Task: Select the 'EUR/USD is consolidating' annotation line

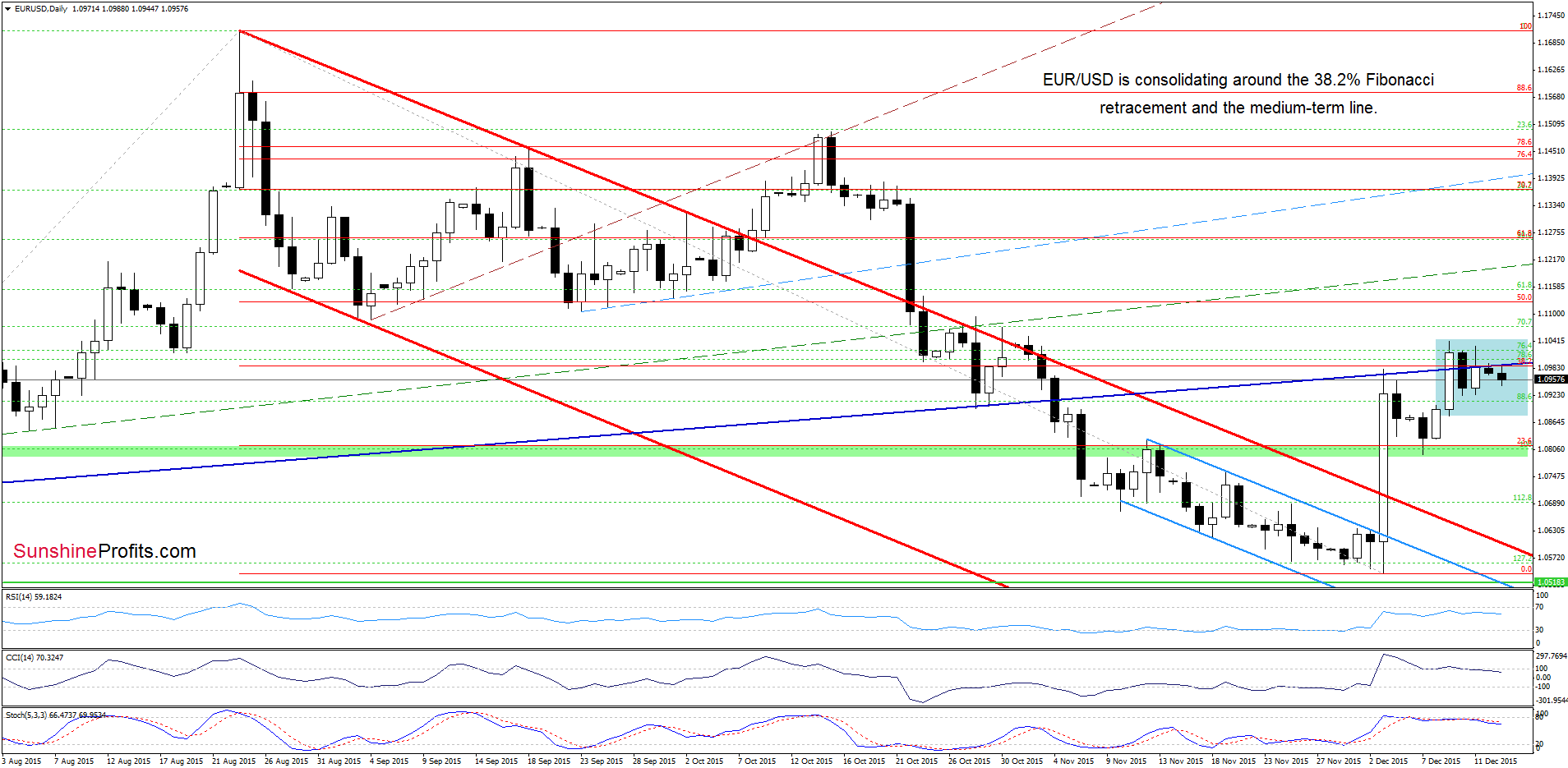Action: pos(1238,80)
